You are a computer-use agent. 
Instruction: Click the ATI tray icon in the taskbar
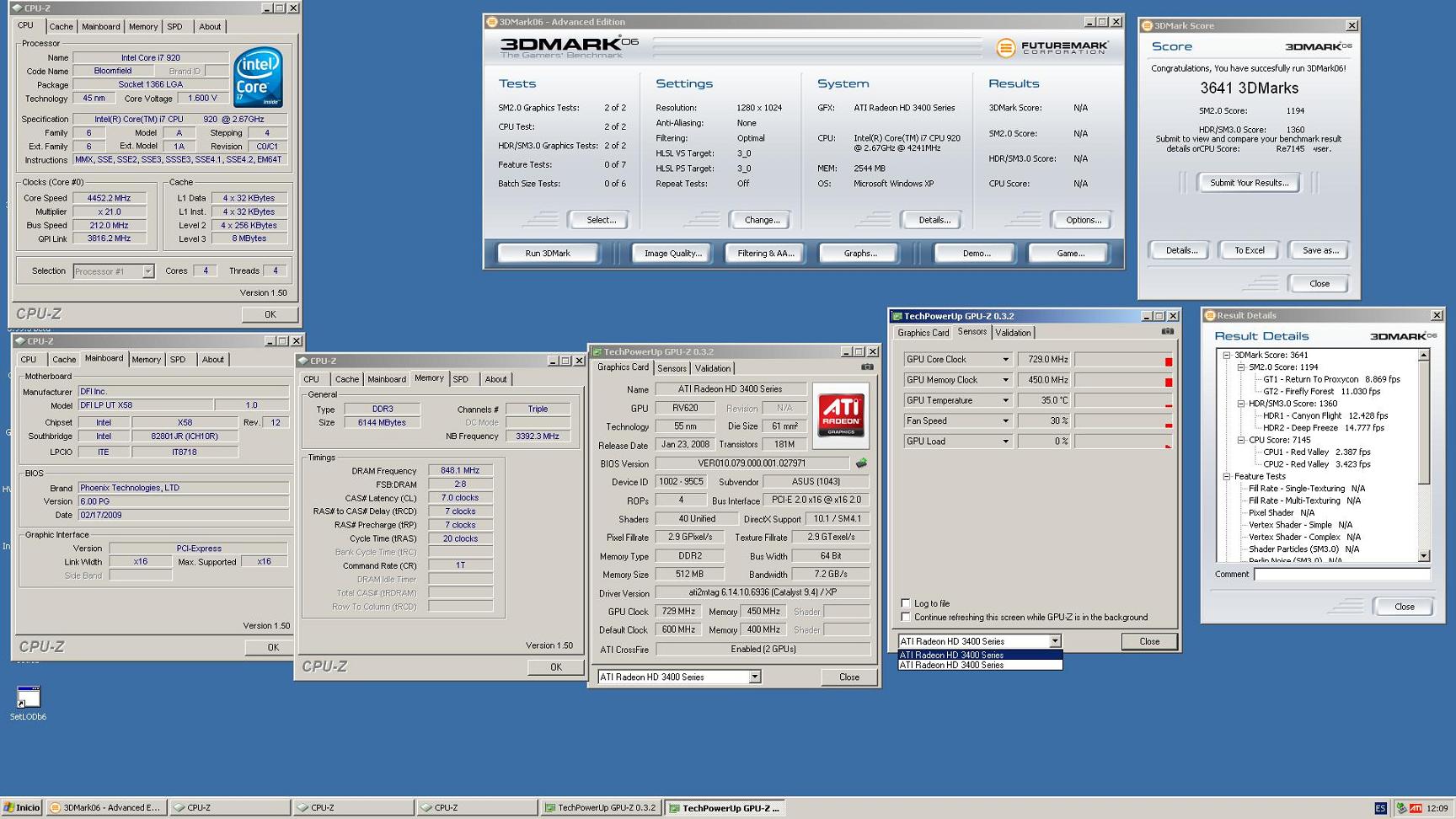(x=1416, y=808)
